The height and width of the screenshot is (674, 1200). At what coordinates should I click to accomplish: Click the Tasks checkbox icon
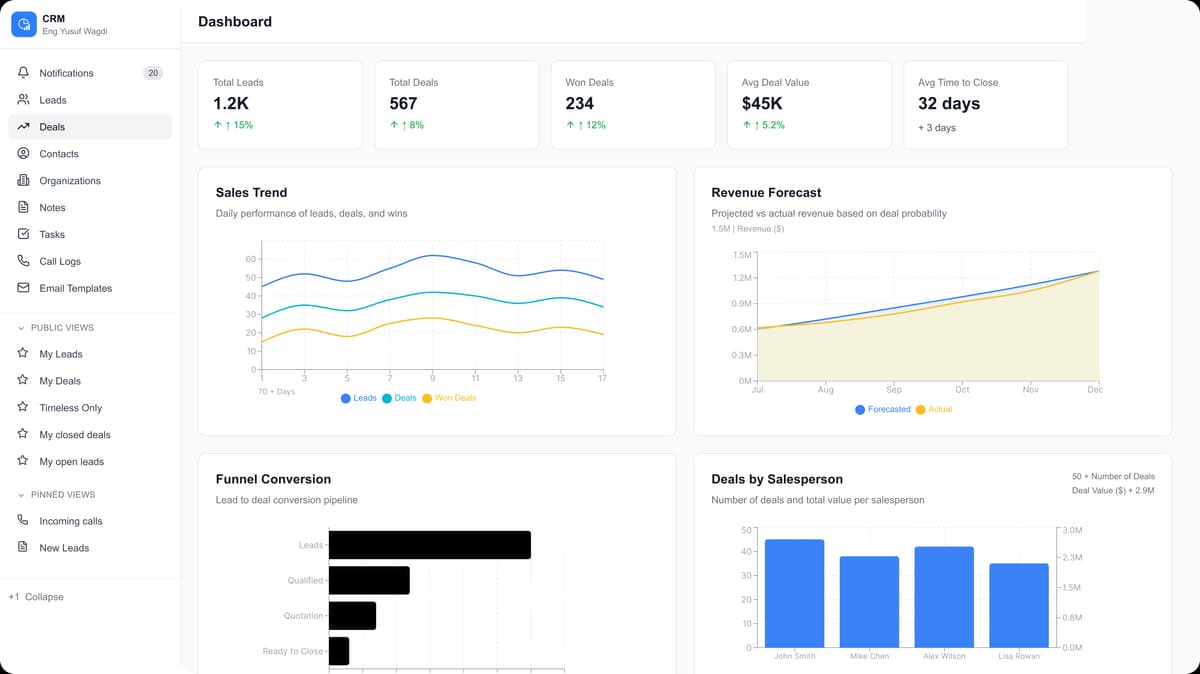(x=23, y=234)
